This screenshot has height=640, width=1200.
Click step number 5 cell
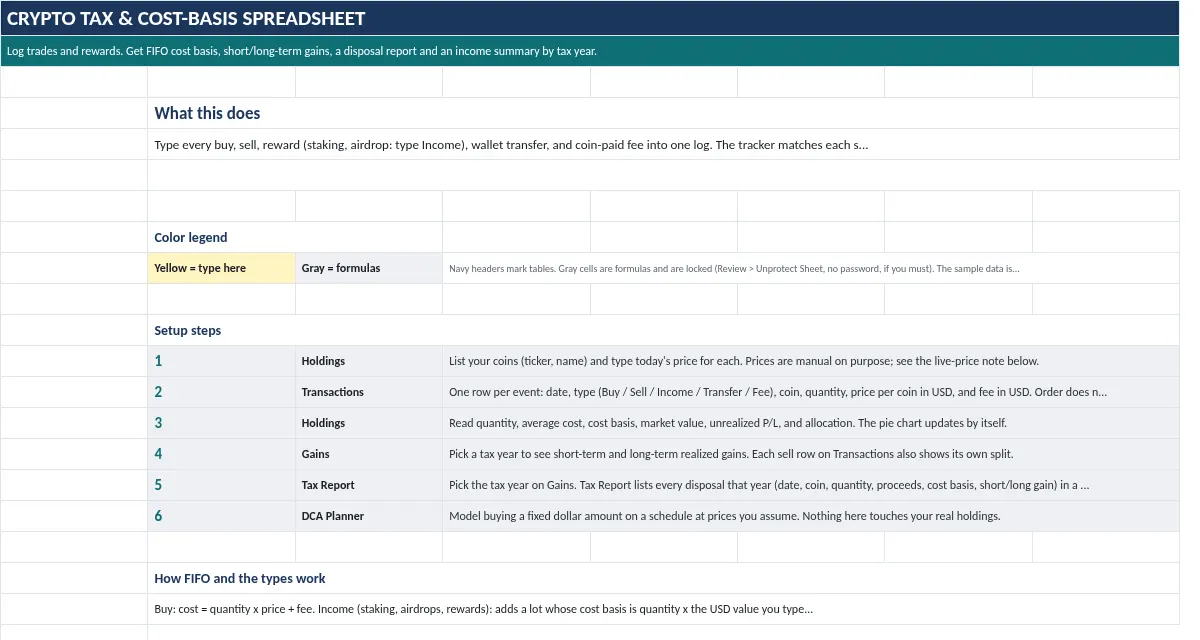click(221, 485)
